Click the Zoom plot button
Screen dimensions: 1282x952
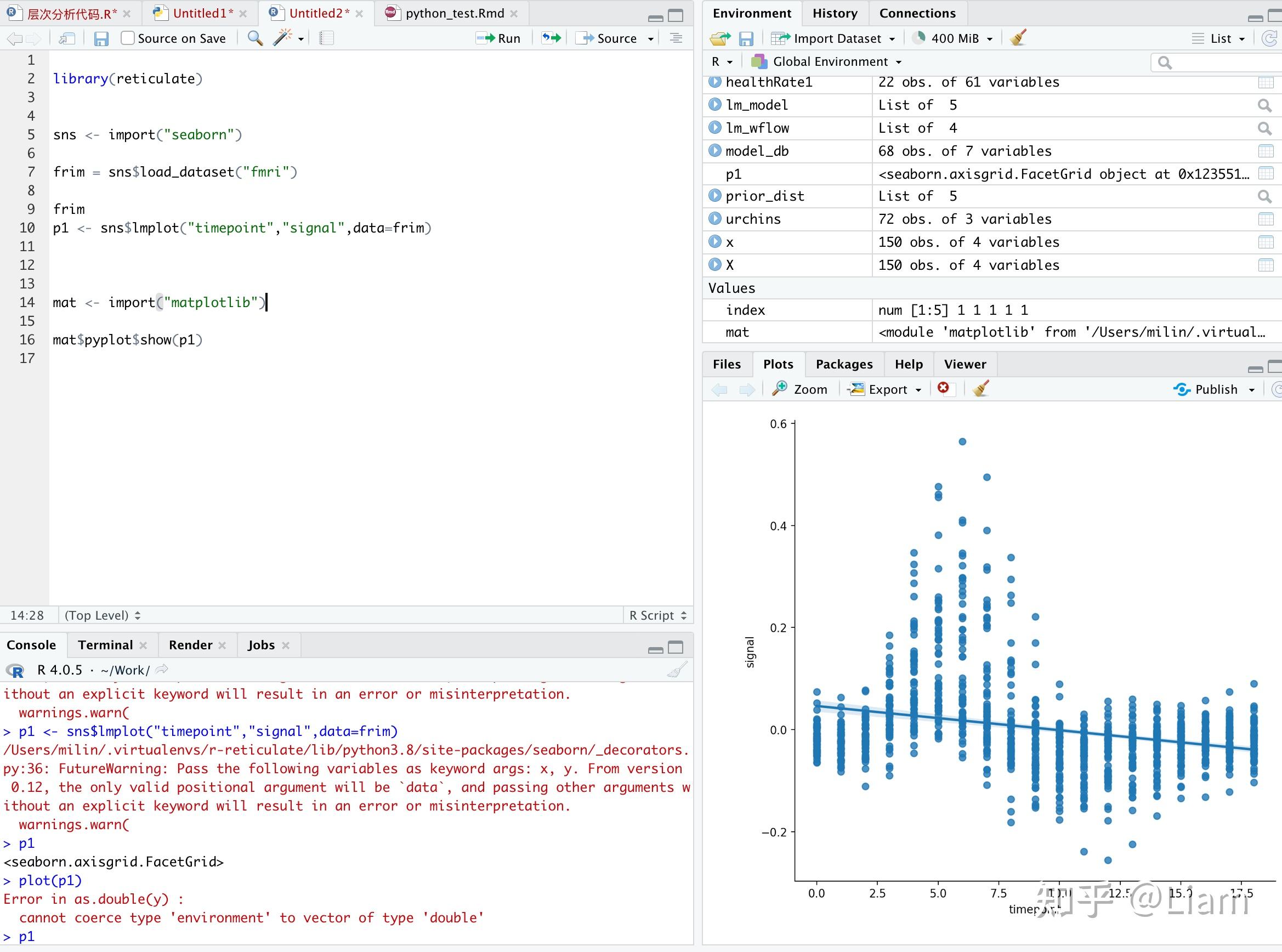tap(801, 389)
